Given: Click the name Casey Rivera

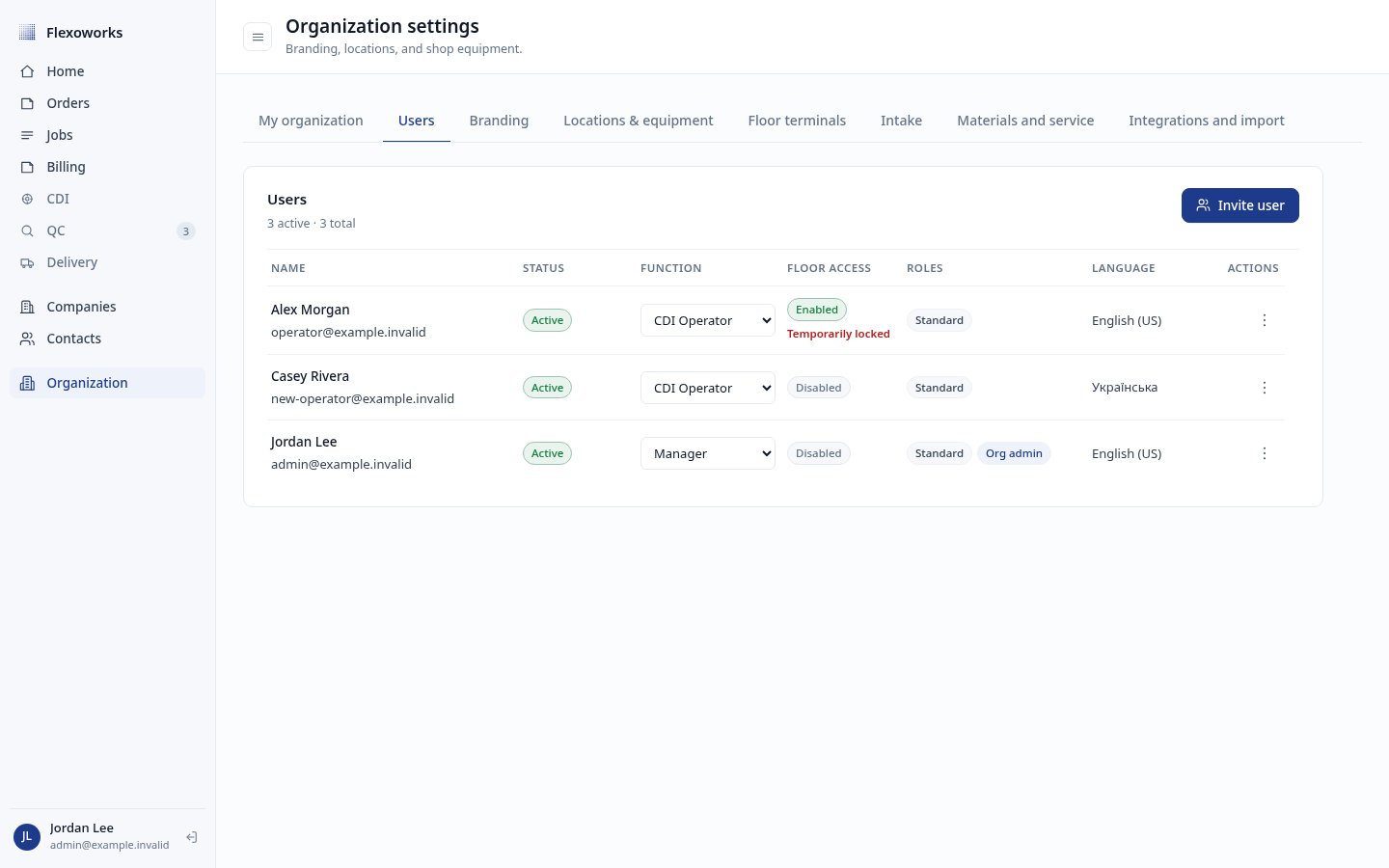Looking at the screenshot, I should [x=310, y=376].
